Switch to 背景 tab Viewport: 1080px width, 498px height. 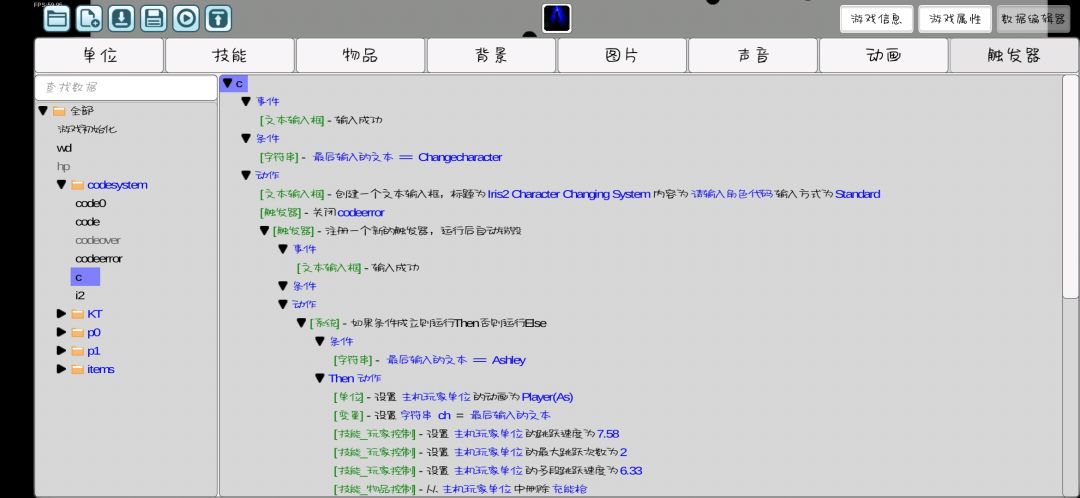coord(491,55)
